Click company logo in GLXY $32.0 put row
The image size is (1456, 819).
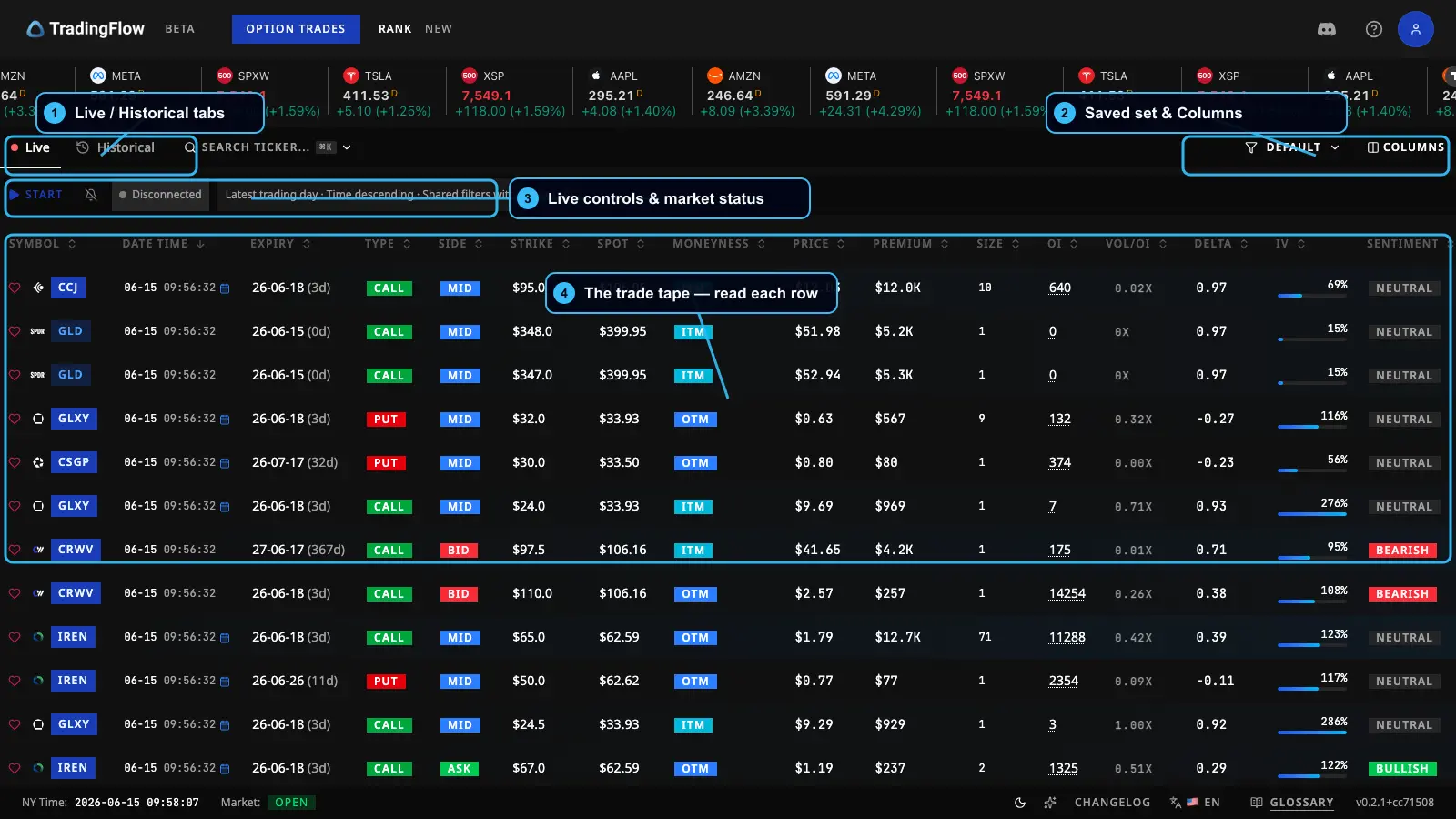(38, 419)
